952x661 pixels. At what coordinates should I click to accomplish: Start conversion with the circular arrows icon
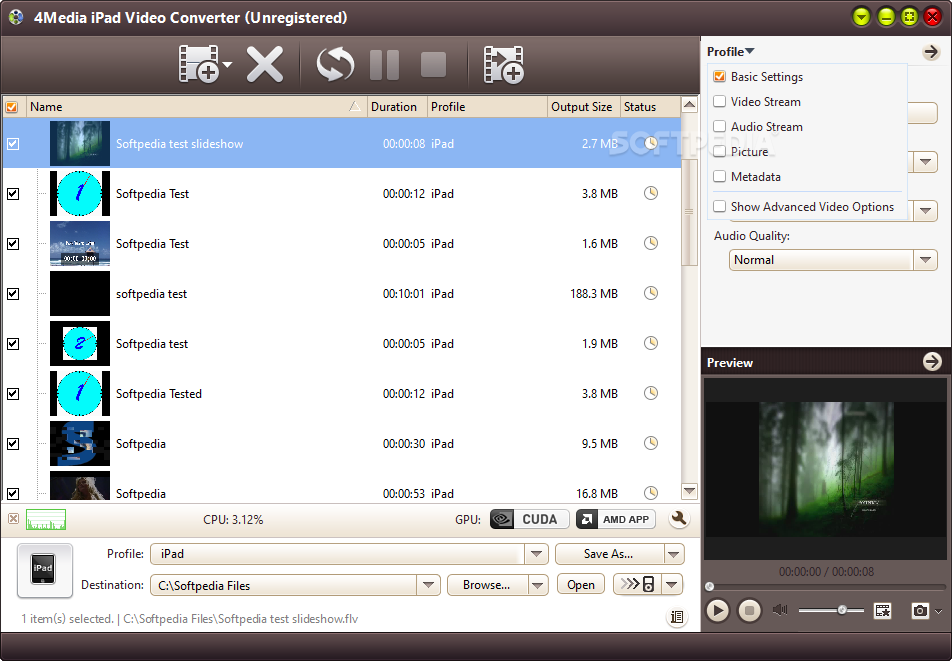[x=335, y=64]
